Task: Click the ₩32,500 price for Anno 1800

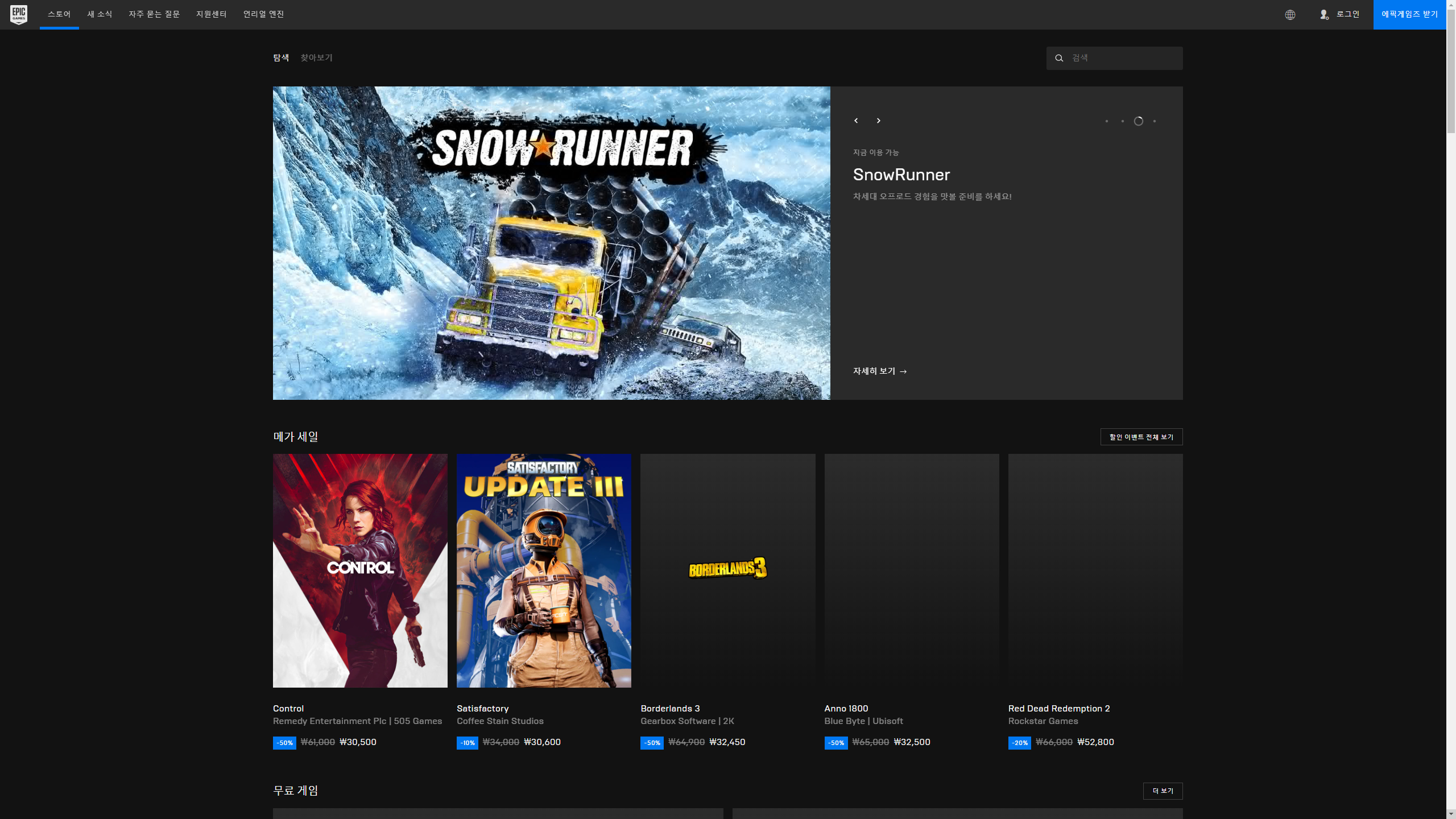Action: 912,742
